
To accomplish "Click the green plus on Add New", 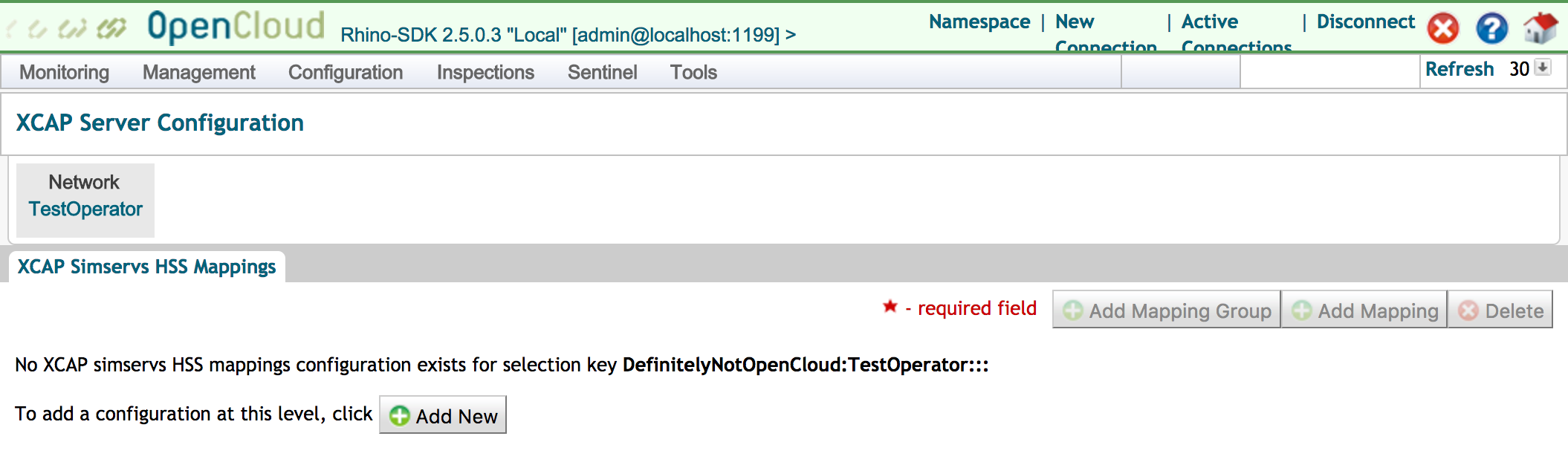I will 399,415.
